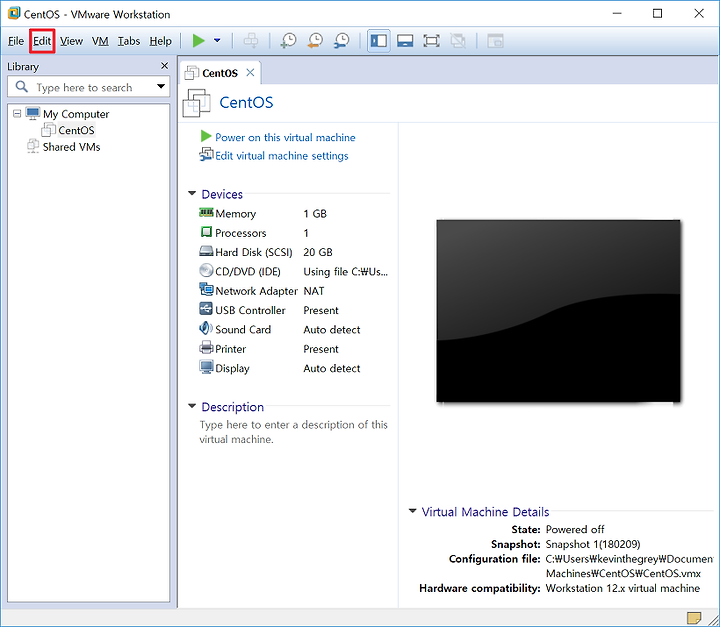Screen dimensions: 720x627
Task: Open the File menu
Action: point(16,41)
